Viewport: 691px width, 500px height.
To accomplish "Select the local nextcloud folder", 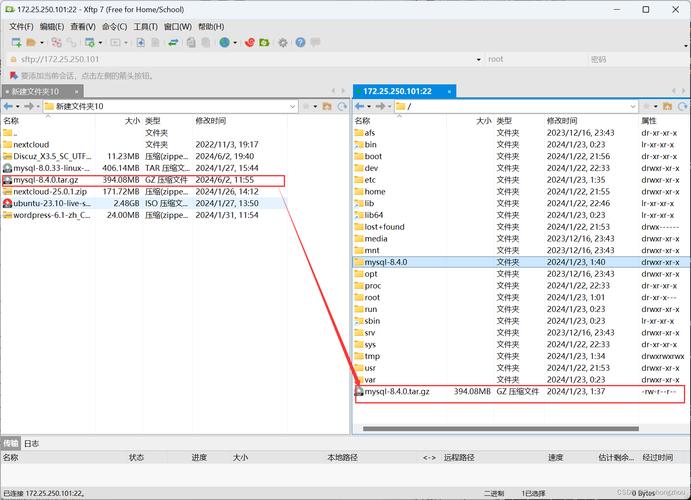I will click(x=143, y=144).
